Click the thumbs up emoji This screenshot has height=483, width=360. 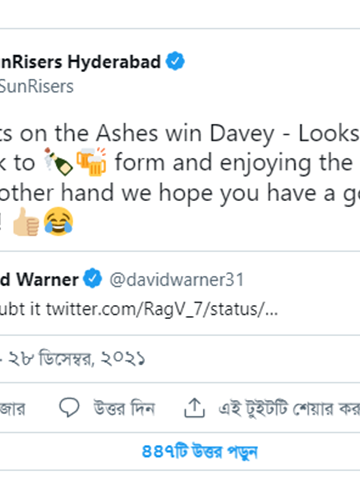(26, 221)
